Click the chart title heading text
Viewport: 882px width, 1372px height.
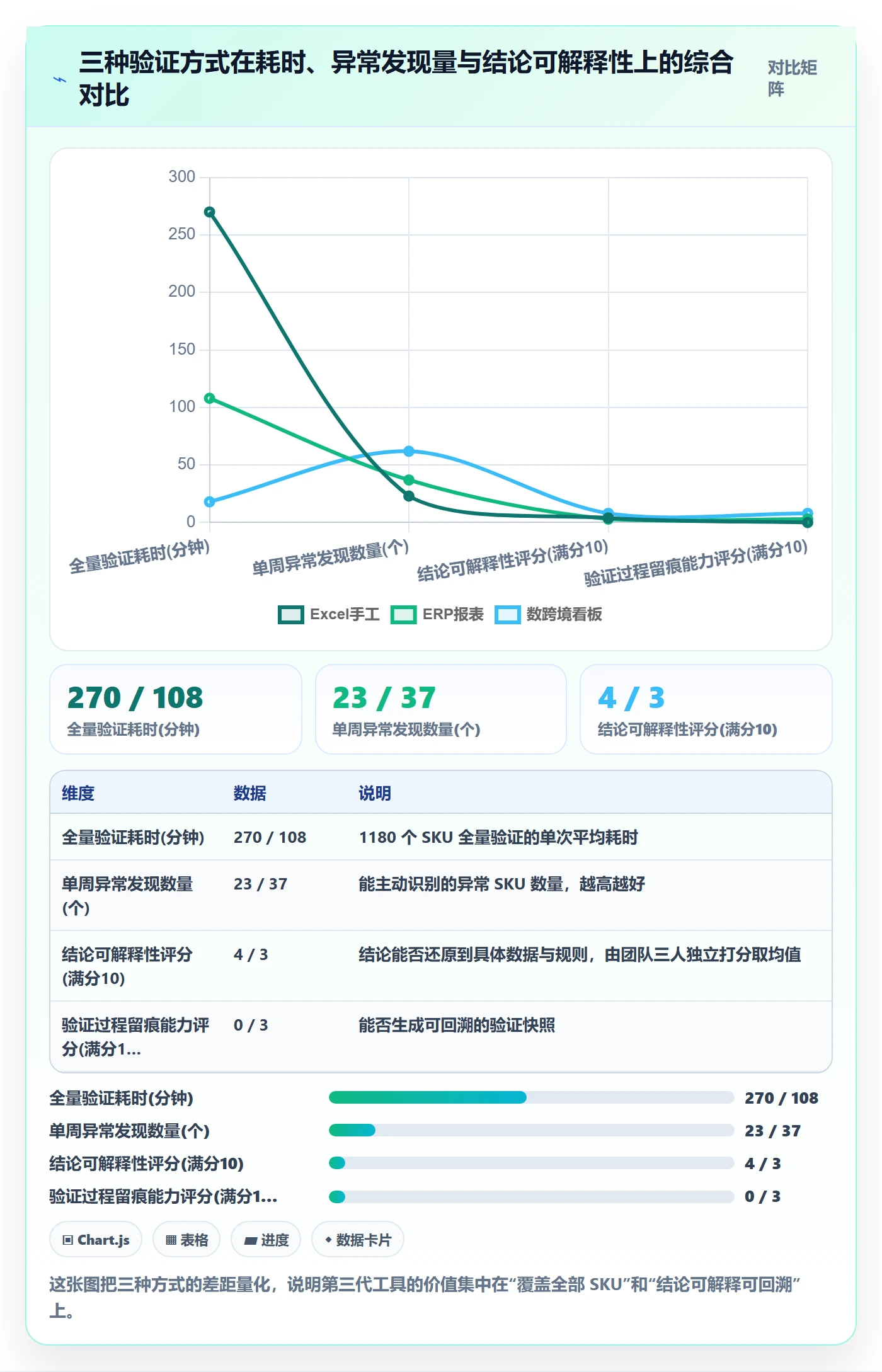tap(406, 79)
